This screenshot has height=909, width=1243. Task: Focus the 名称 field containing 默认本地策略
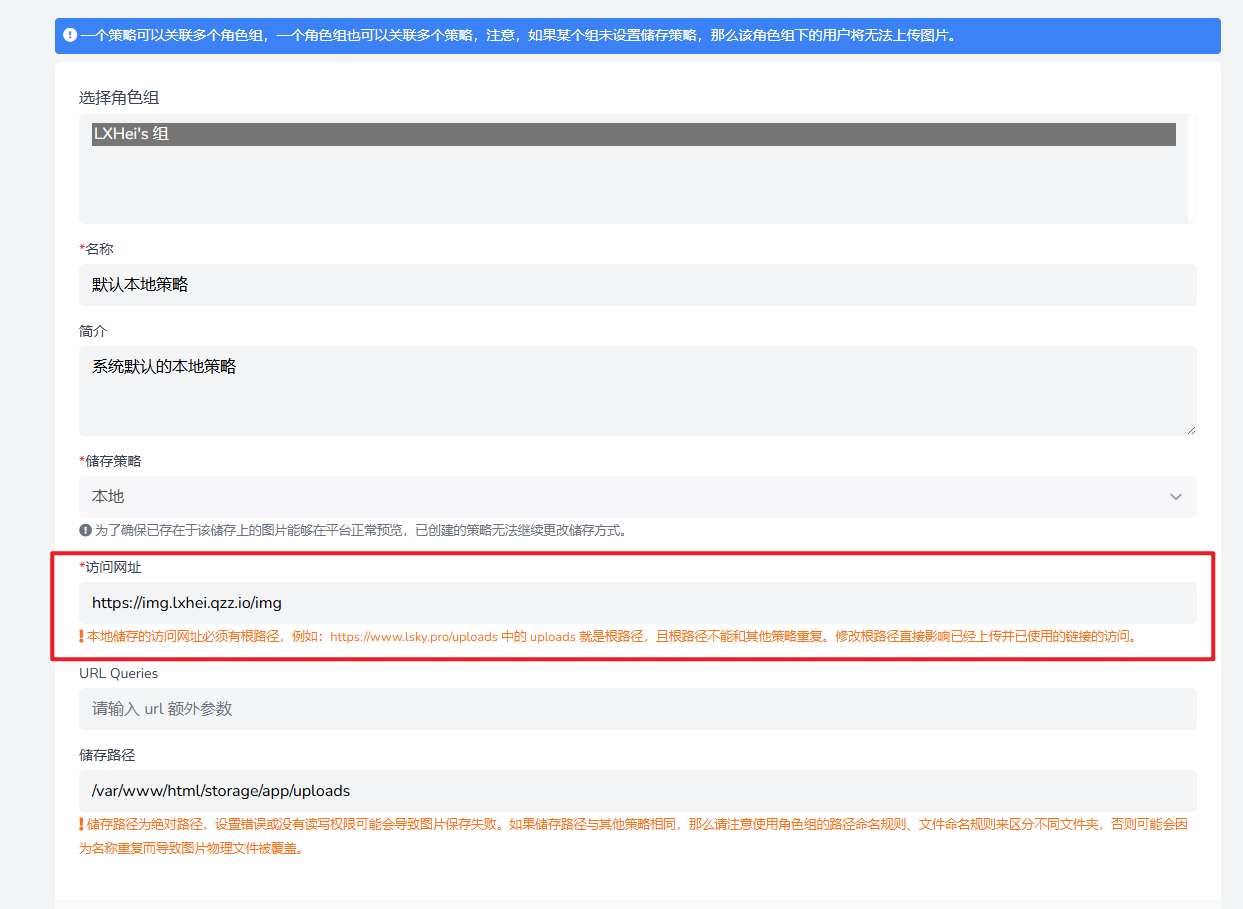(637, 285)
